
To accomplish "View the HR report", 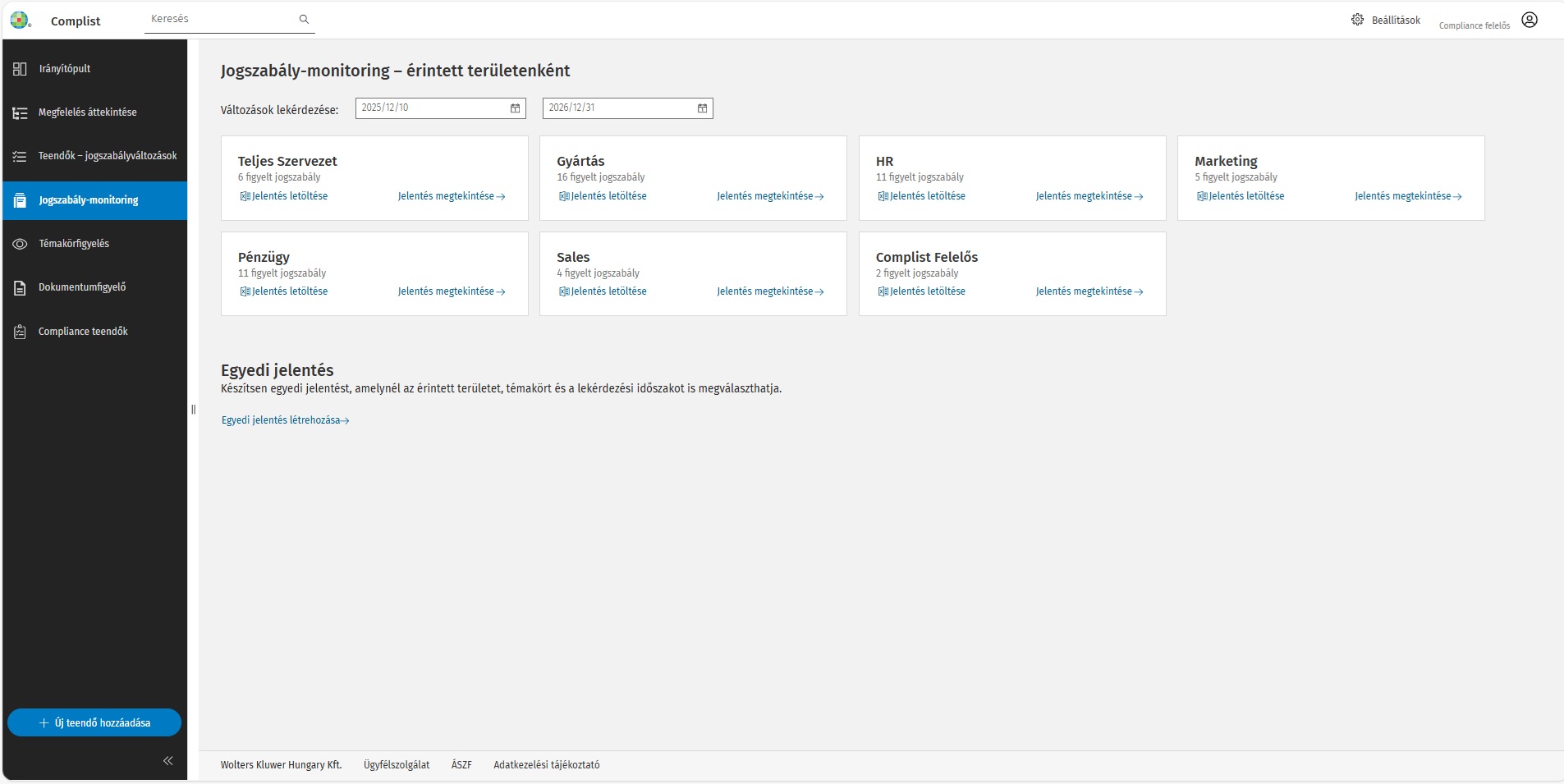I will [x=1089, y=196].
